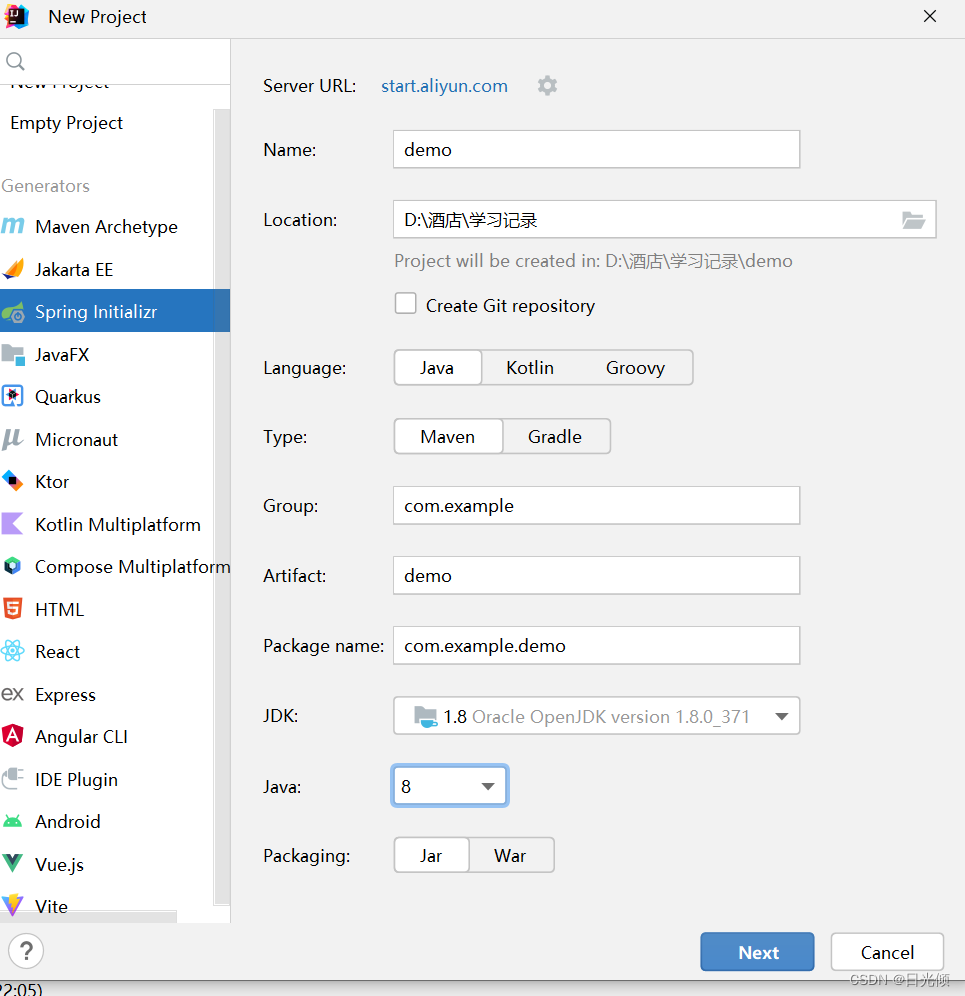Click the Express ex icon

[x=13, y=694]
